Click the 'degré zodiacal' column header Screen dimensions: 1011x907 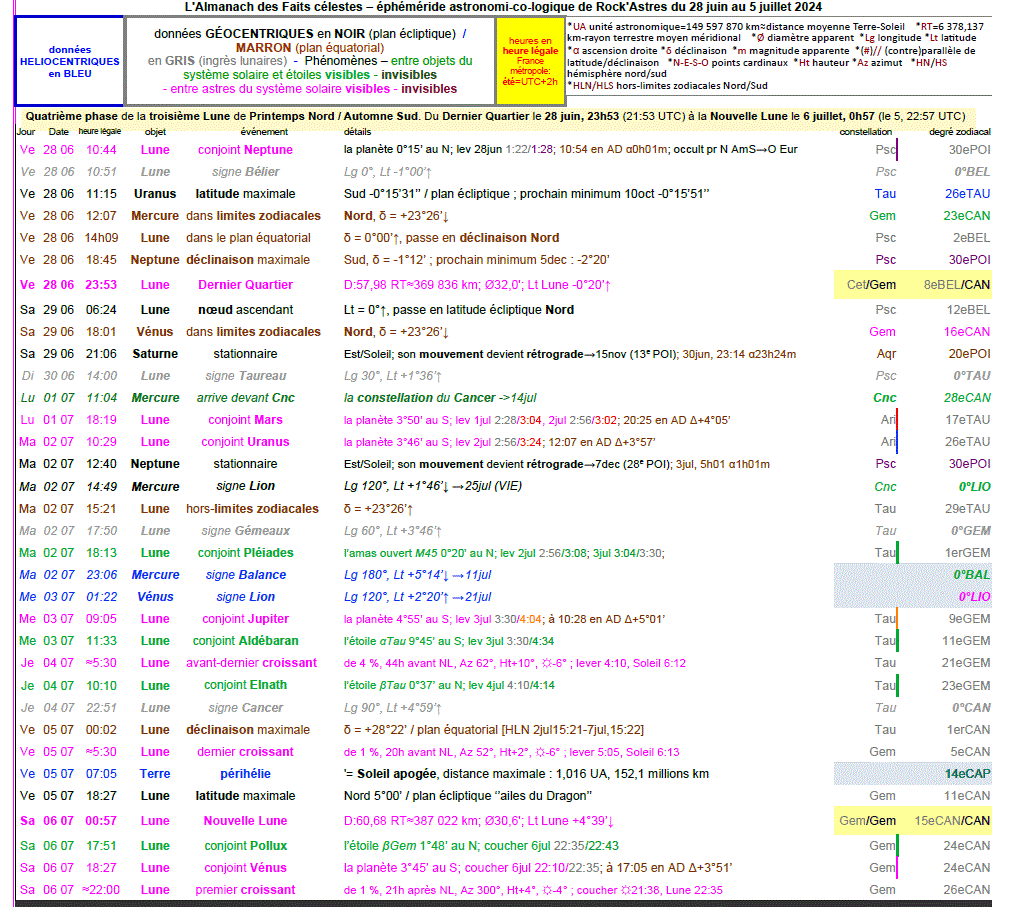(959, 132)
